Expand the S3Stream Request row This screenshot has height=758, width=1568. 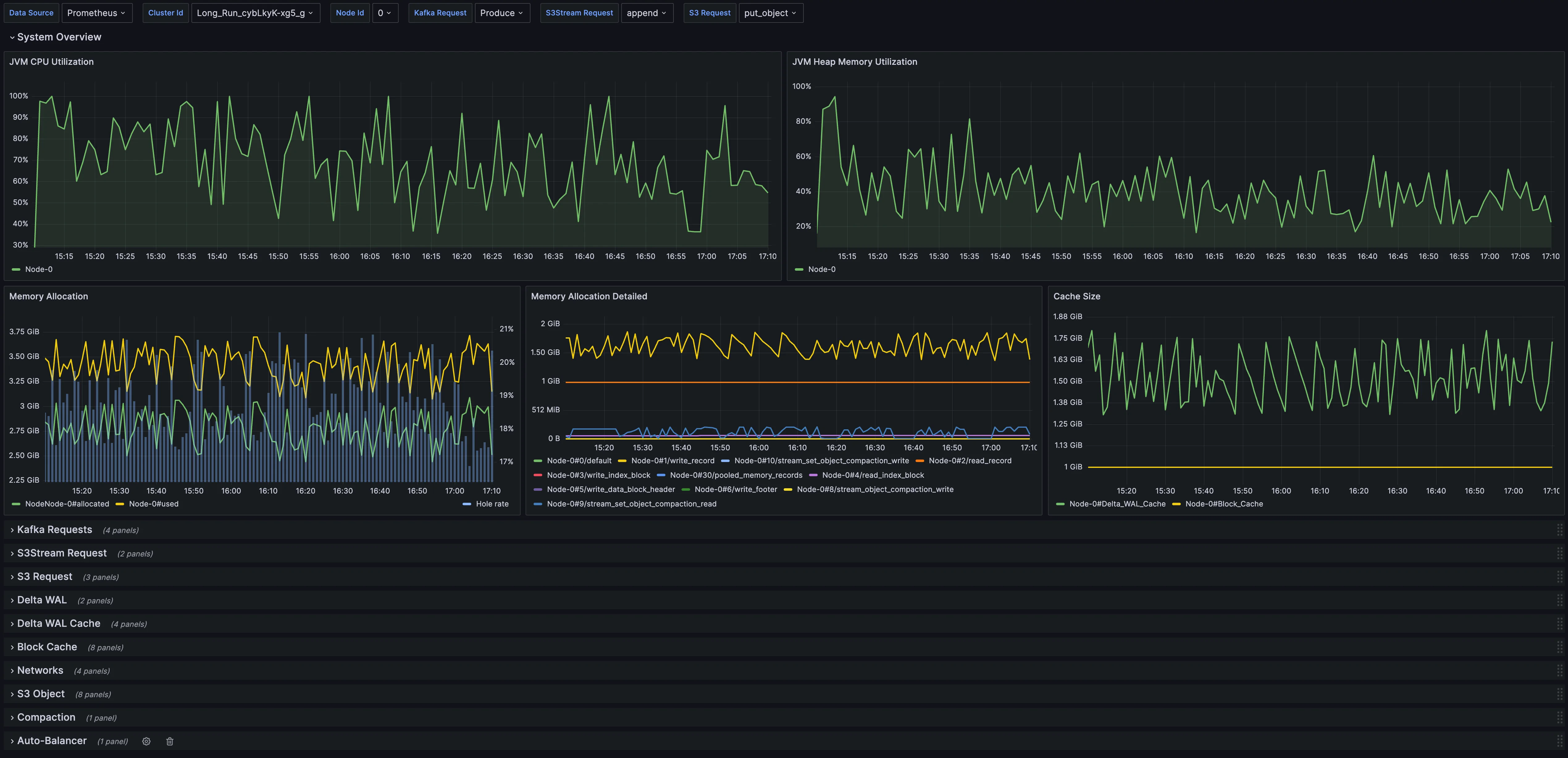point(61,553)
